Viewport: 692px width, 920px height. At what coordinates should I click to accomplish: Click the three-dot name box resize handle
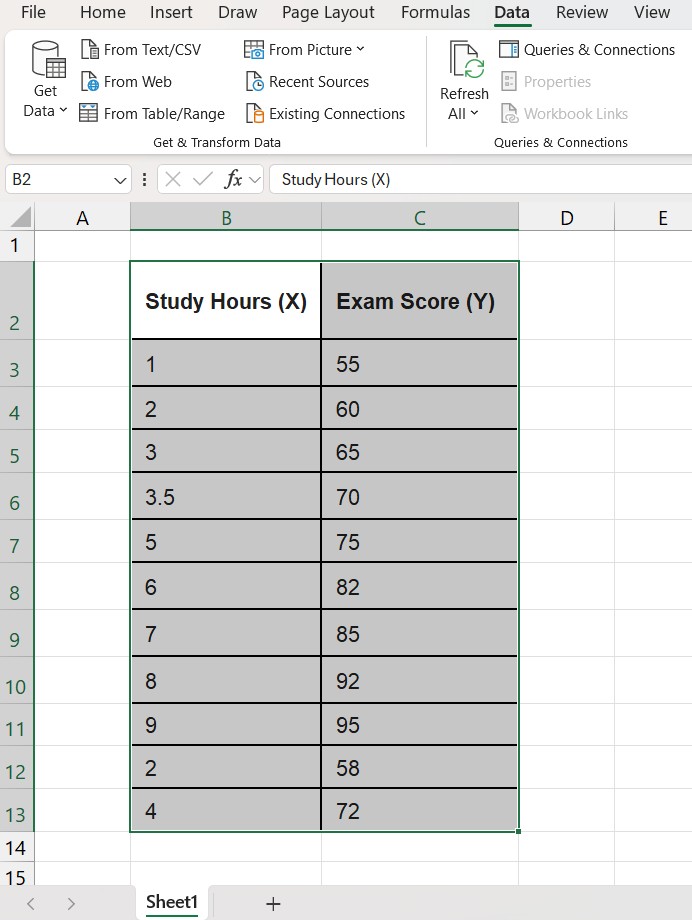coord(144,179)
